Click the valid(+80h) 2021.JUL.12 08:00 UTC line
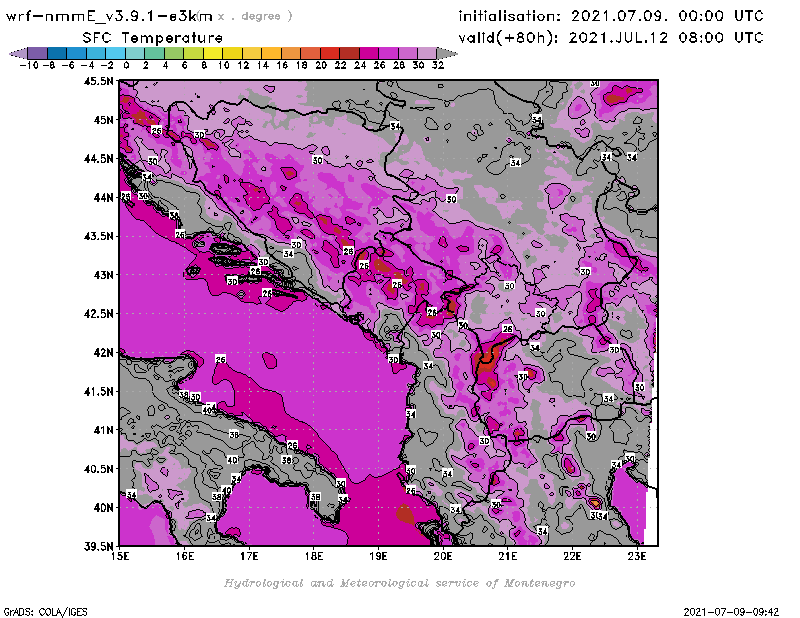The width and height of the screenshot is (800, 618). [611, 38]
